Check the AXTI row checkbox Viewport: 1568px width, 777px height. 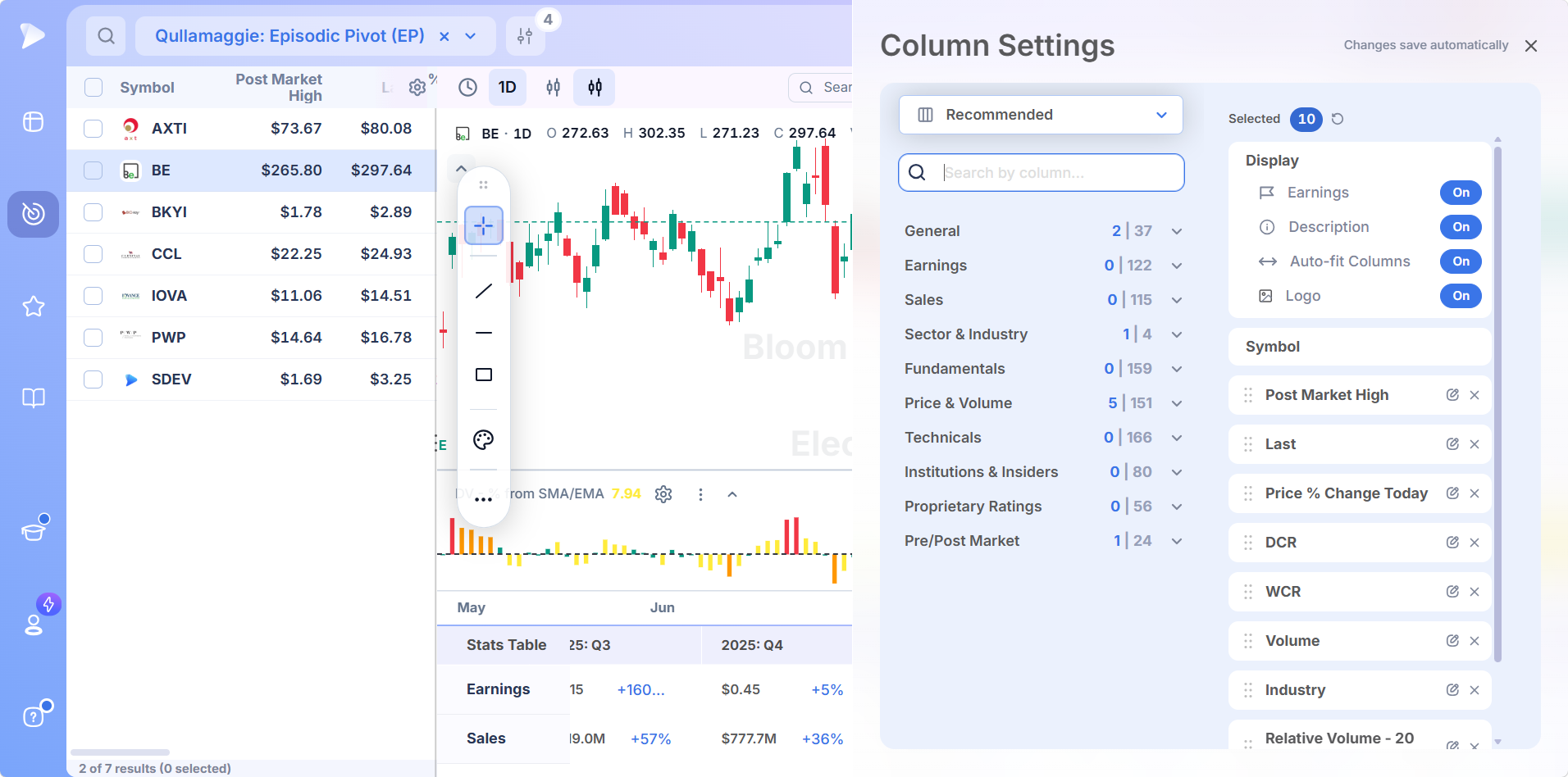tap(93, 129)
